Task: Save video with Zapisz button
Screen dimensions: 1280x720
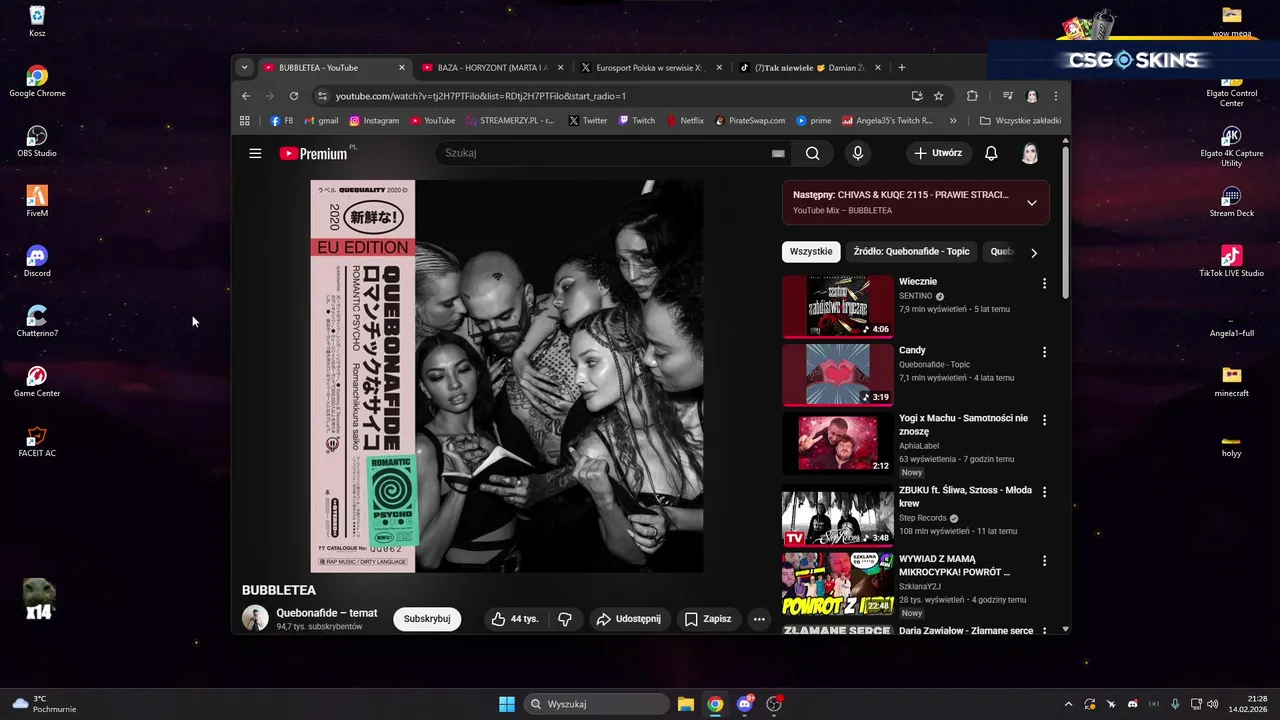Action: 707,619
